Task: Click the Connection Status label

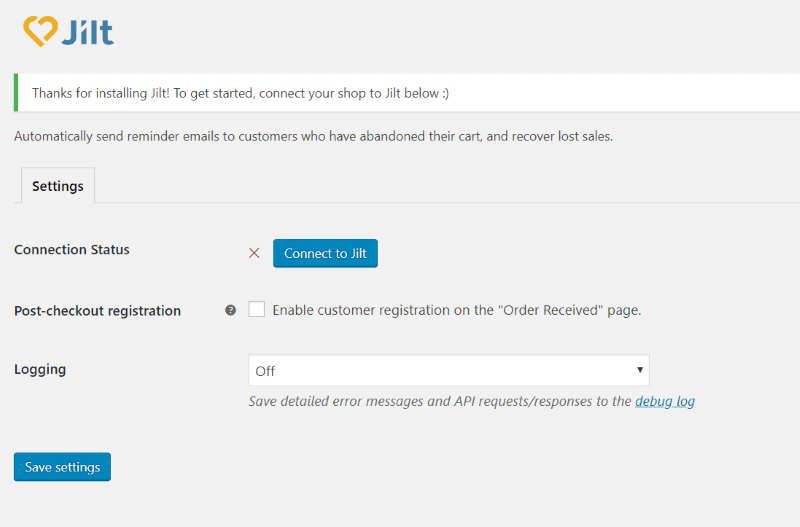Action: pos(72,249)
